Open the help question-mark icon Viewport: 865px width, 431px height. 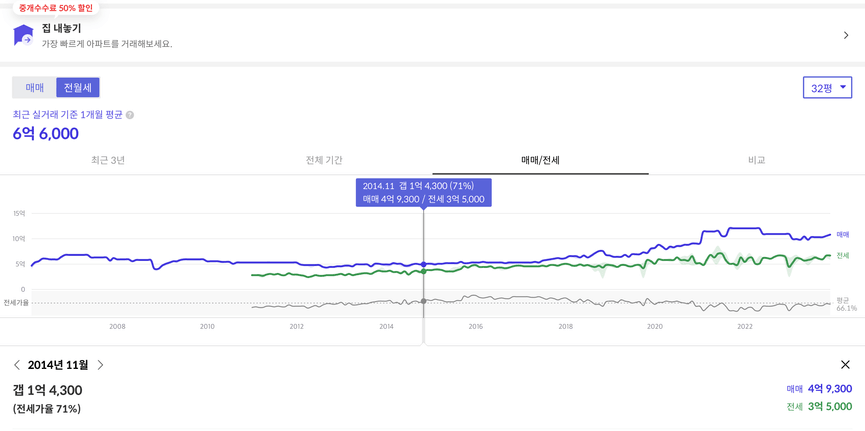click(130, 115)
